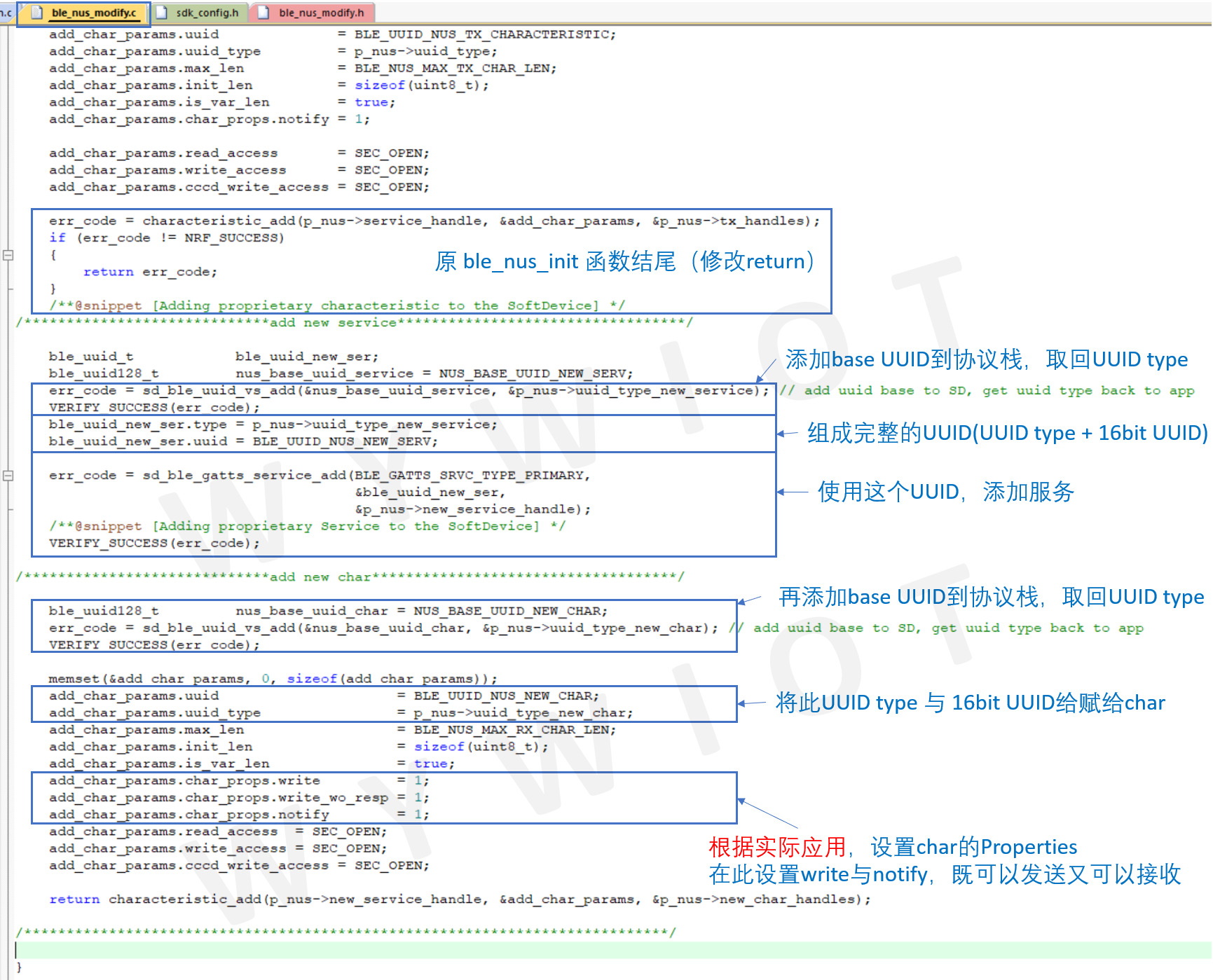Image resolution: width=1213 pixels, height=980 pixels.
Task: Click on sd_ble_uuid_vs_add call for nus_base_uuid_service
Action: pyautogui.click(x=409, y=390)
